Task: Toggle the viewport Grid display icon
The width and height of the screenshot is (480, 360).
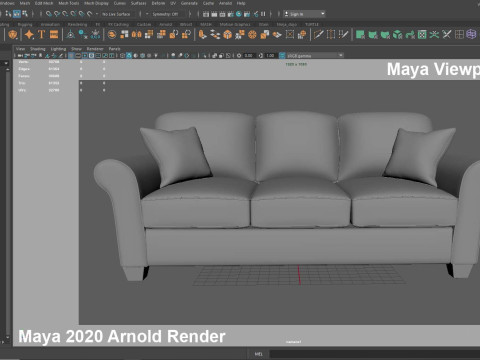Action: click(71, 55)
